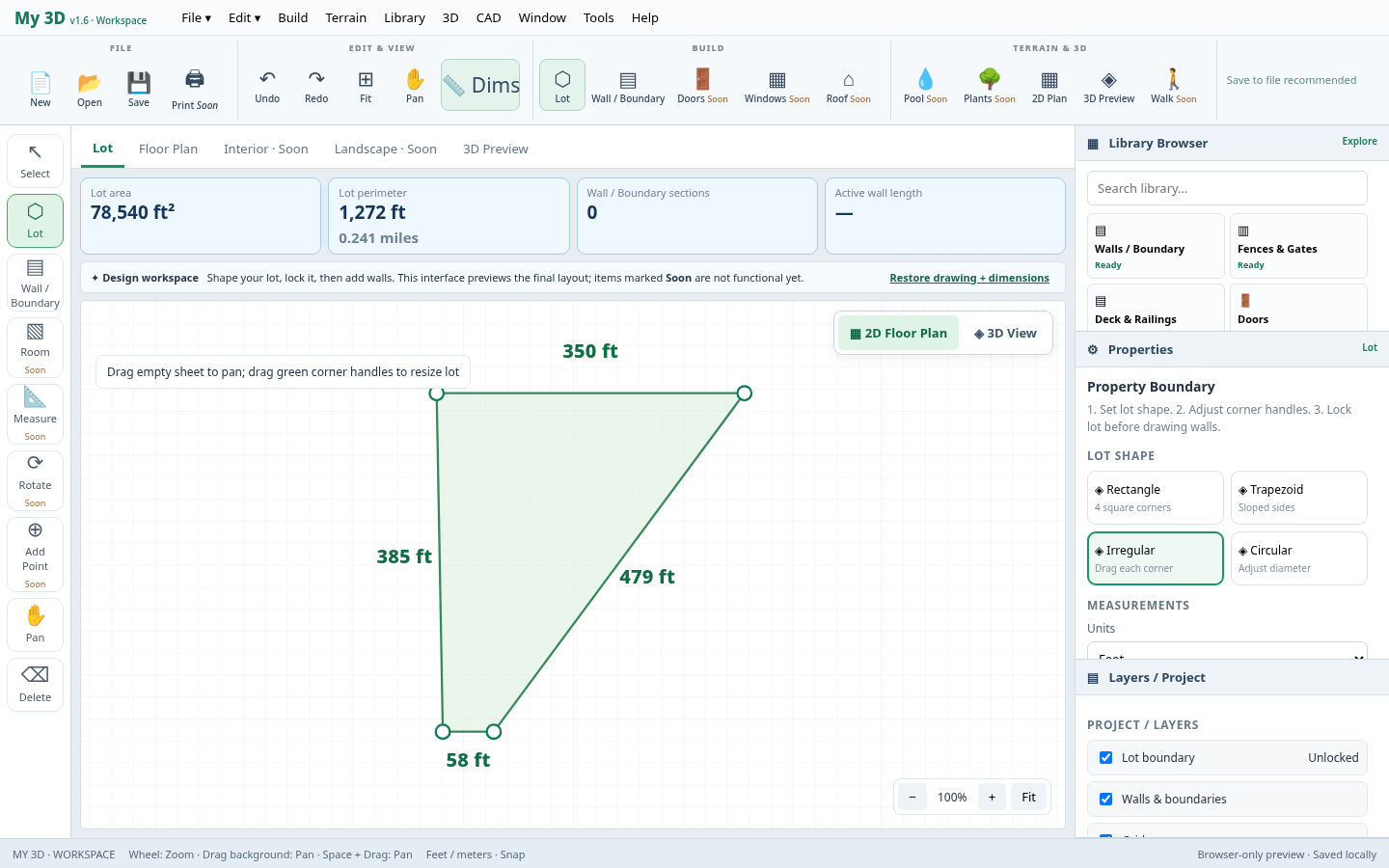
Task: Click the Pan hand tool in sidebar
Action: point(35,624)
